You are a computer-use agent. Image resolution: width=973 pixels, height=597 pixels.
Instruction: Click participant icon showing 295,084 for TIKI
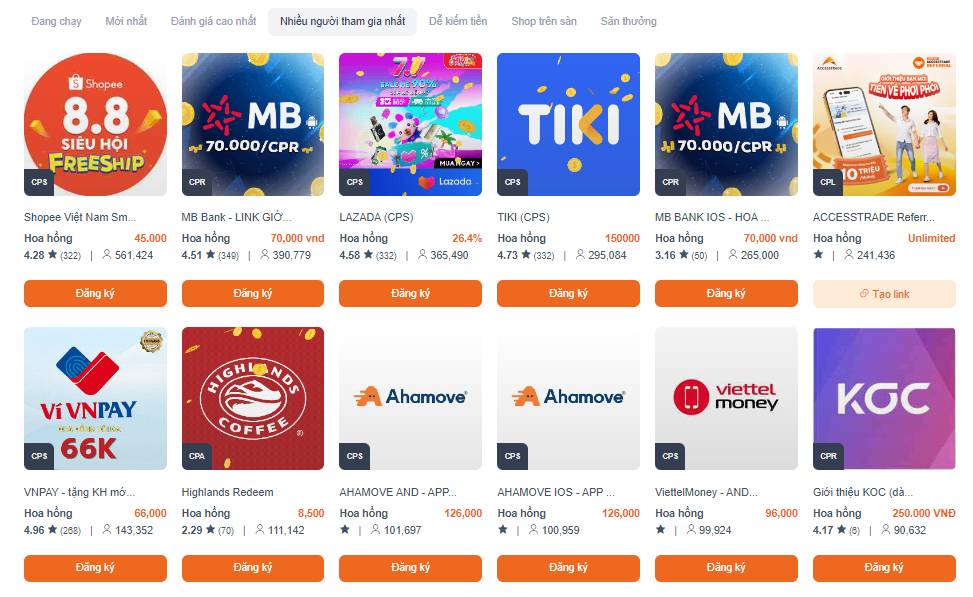tap(580, 254)
